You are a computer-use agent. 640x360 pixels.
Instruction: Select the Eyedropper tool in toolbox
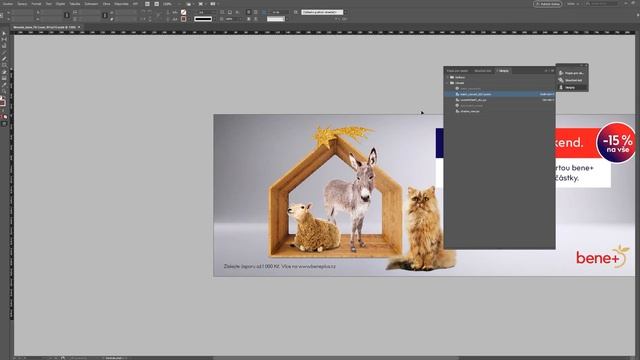(4, 85)
